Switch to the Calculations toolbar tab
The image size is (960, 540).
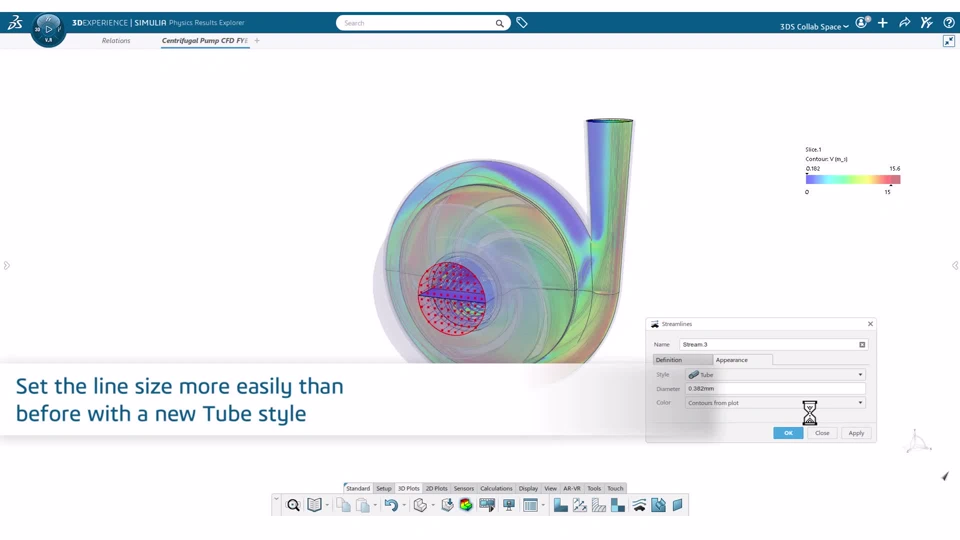tap(496, 489)
